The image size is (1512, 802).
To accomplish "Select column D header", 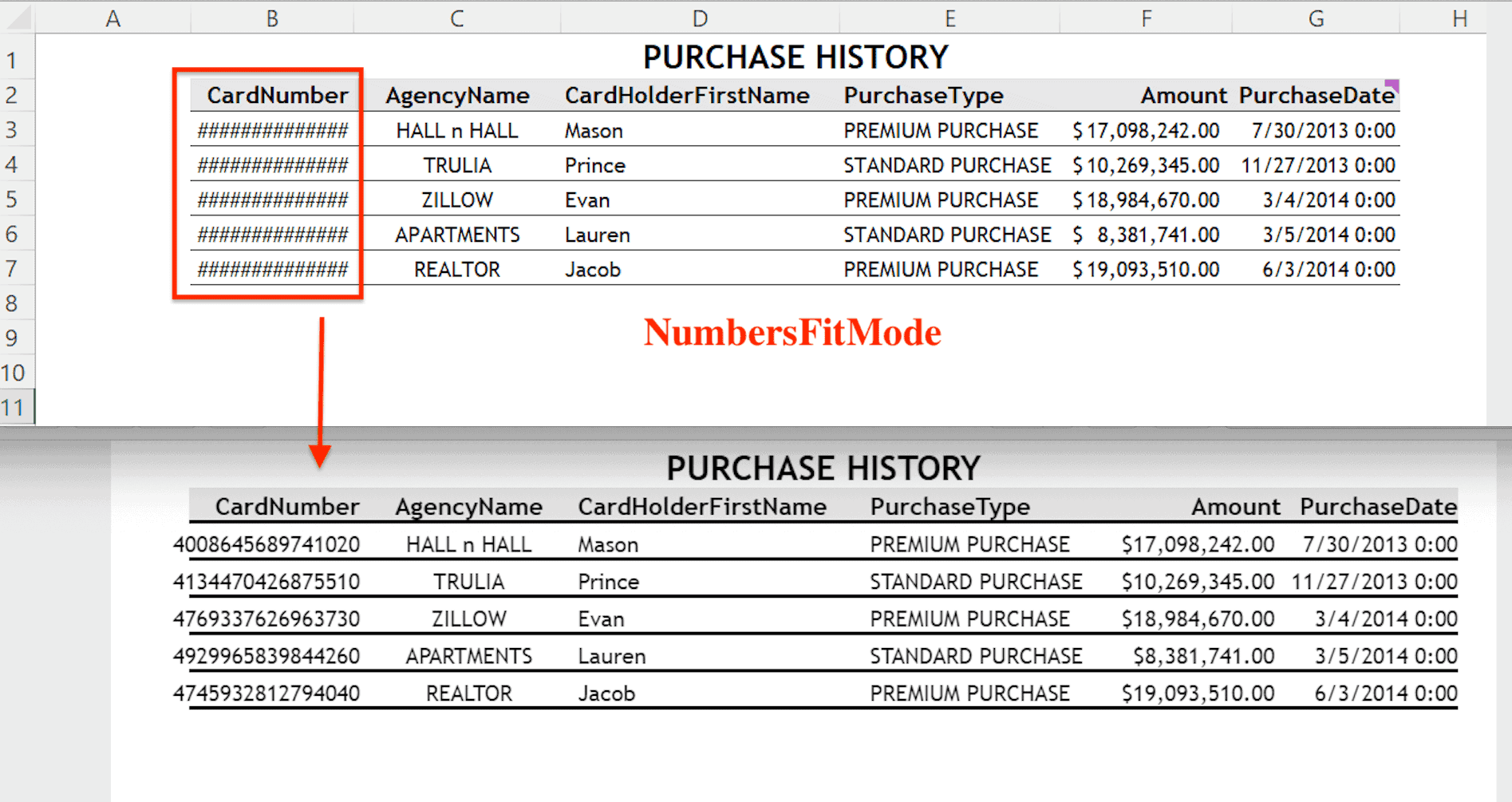I will tap(700, 18).
